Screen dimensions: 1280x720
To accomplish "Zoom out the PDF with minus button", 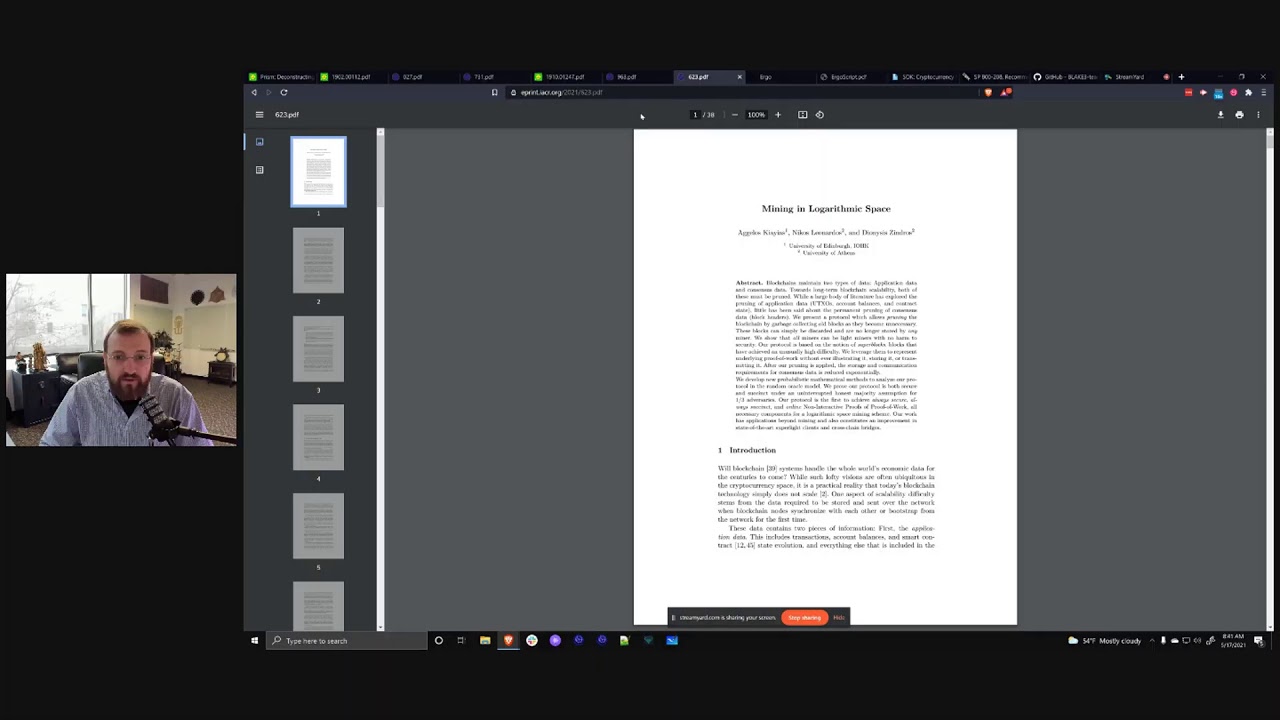I will pyautogui.click(x=734, y=114).
